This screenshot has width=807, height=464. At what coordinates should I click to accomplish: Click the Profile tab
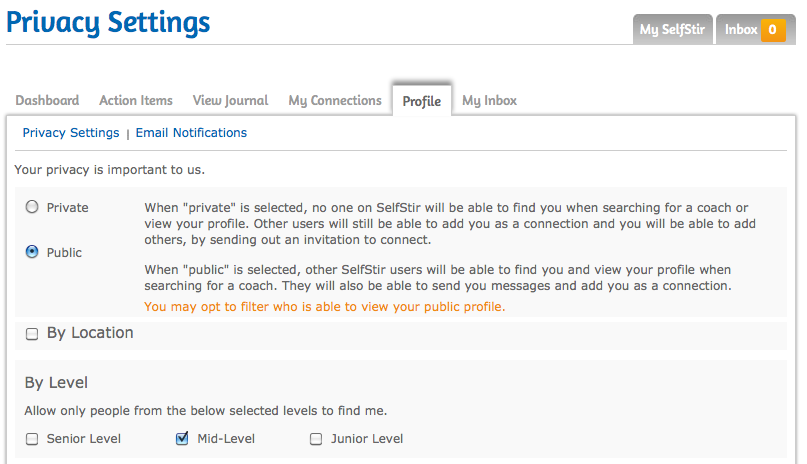coord(422,101)
